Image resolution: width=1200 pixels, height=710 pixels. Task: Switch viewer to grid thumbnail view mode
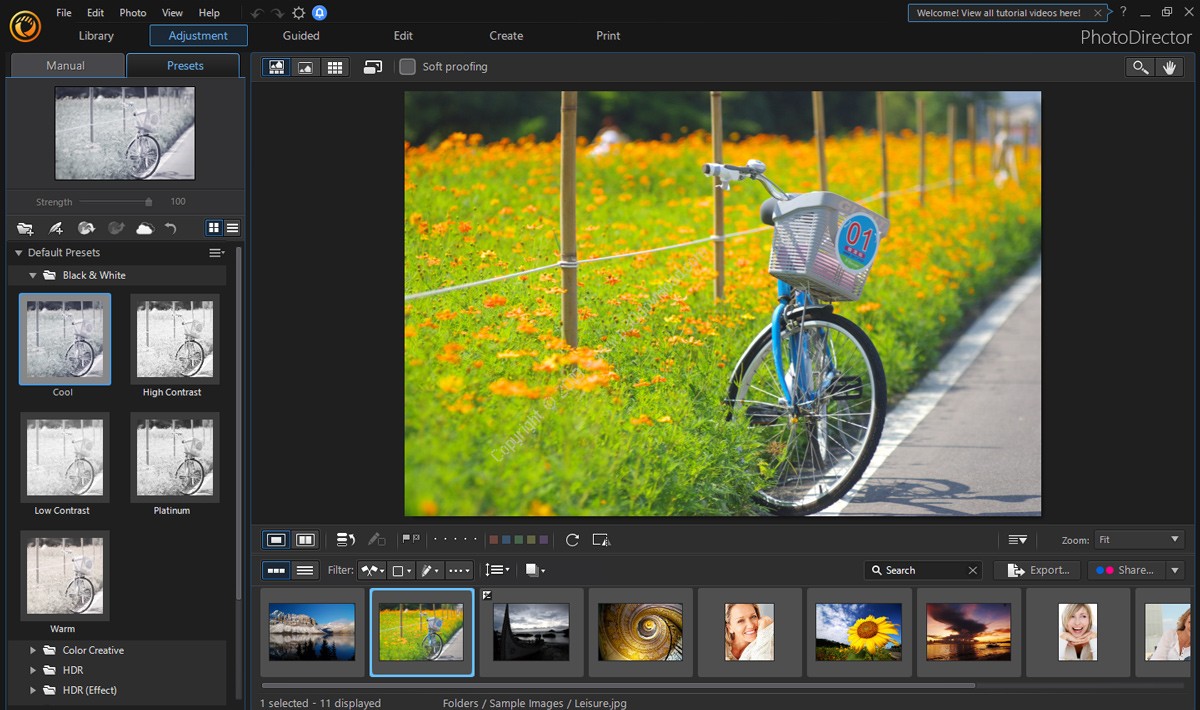(335, 67)
